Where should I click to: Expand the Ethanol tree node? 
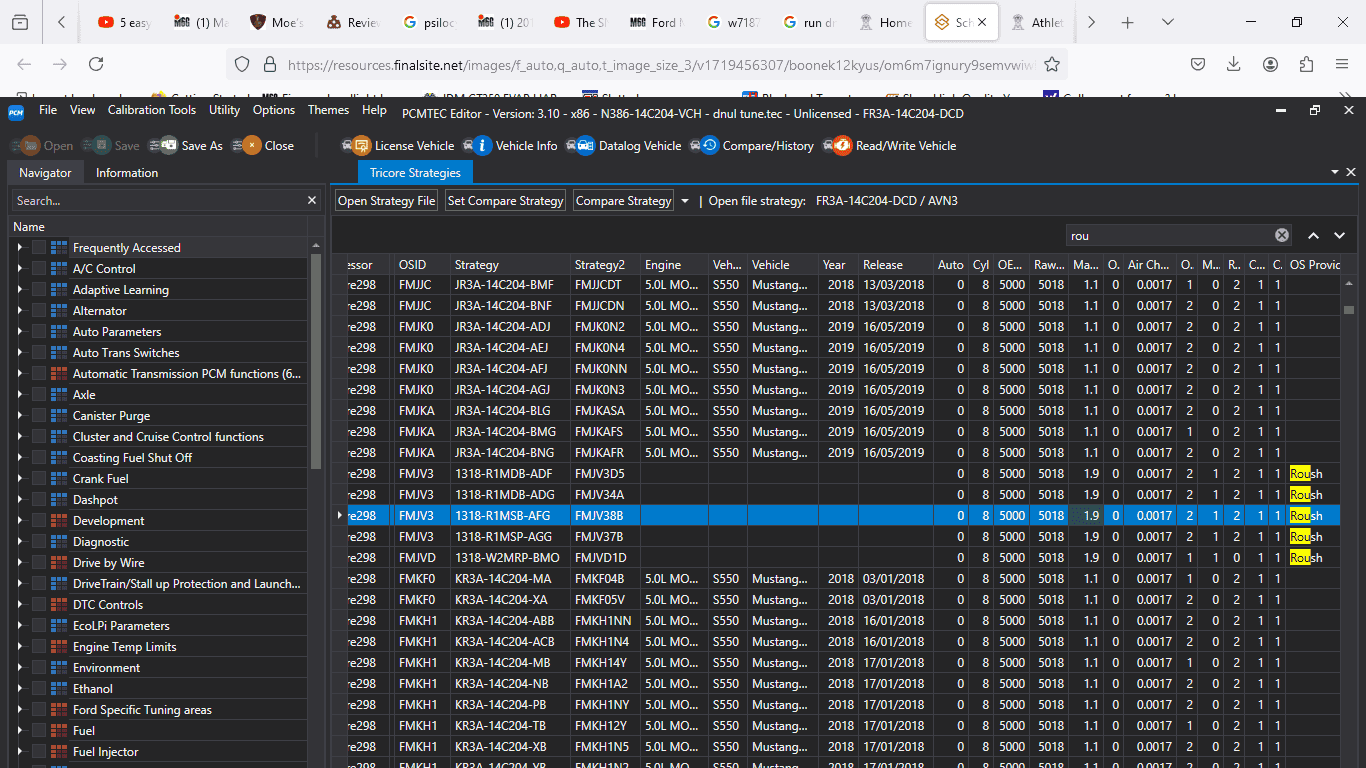19,689
